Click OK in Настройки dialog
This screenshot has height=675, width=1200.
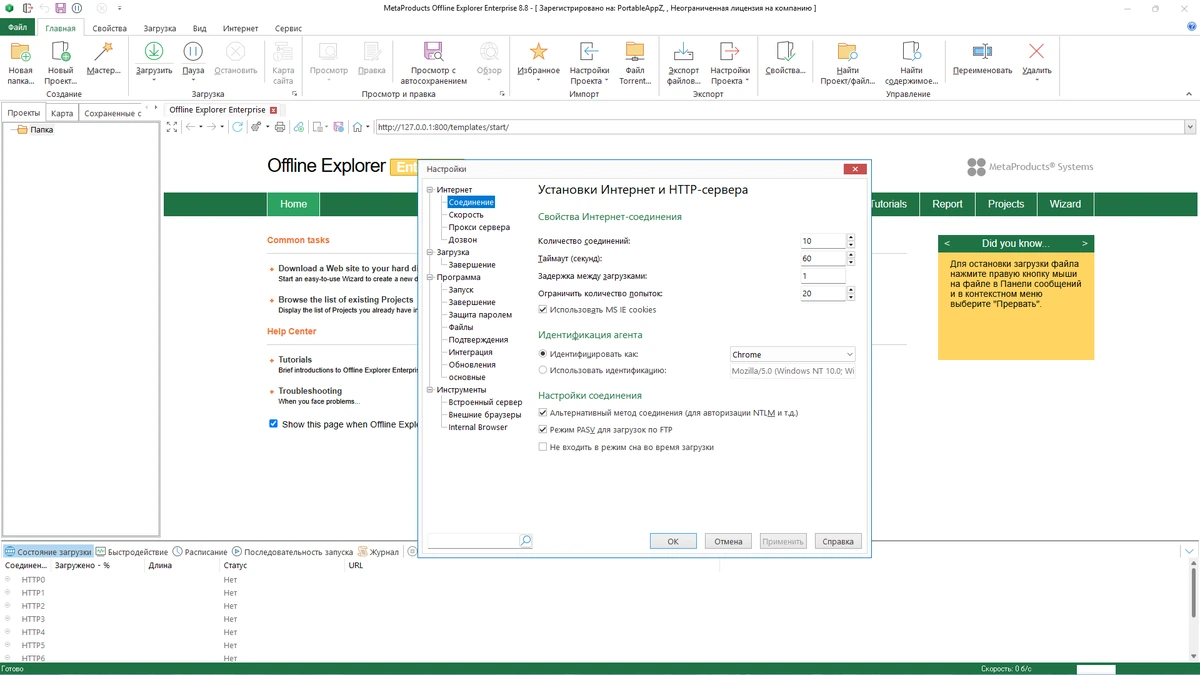click(x=673, y=541)
